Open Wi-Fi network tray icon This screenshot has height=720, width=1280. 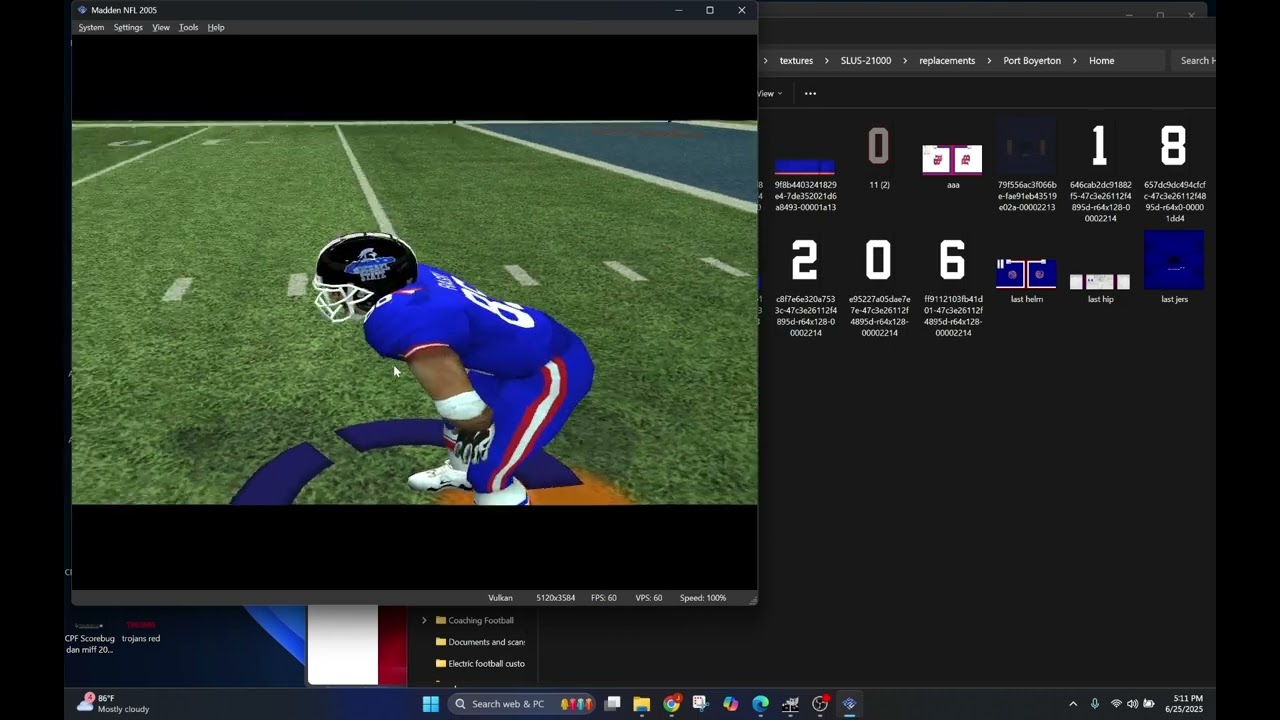(1116, 704)
